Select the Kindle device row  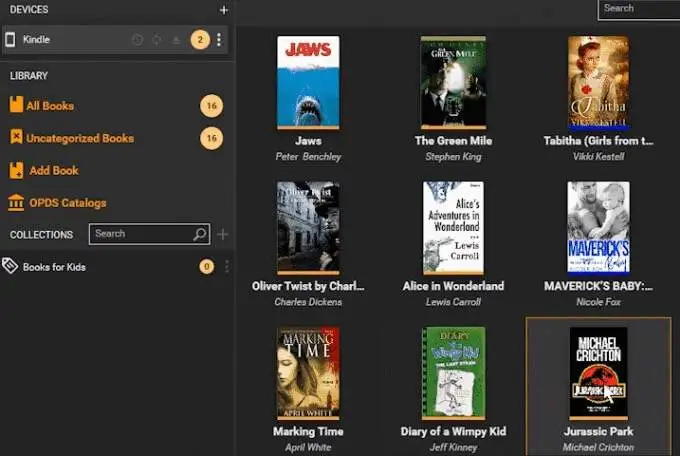tap(115, 39)
